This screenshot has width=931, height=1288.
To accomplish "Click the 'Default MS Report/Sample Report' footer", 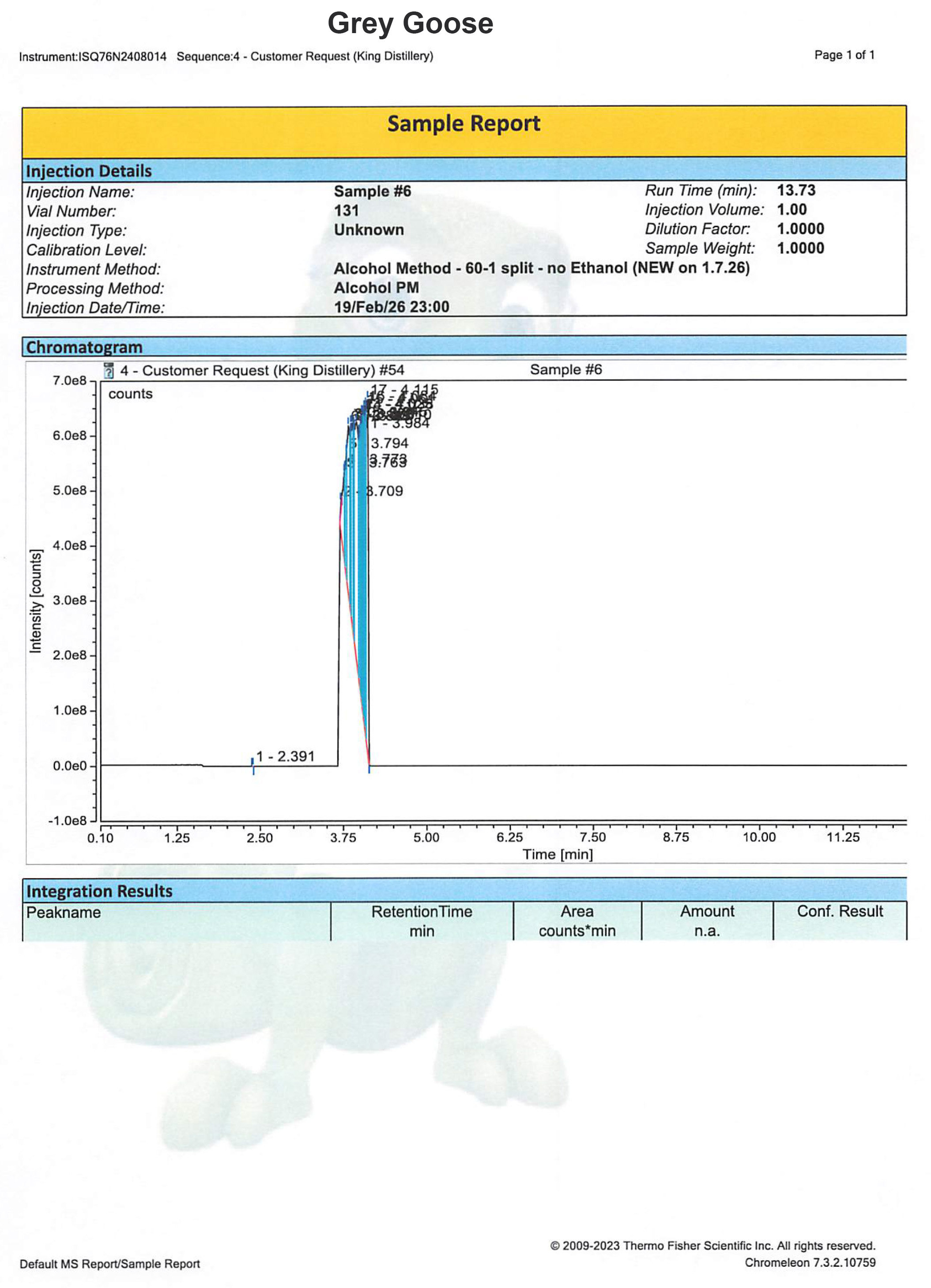I will pyautogui.click(x=109, y=1264).
